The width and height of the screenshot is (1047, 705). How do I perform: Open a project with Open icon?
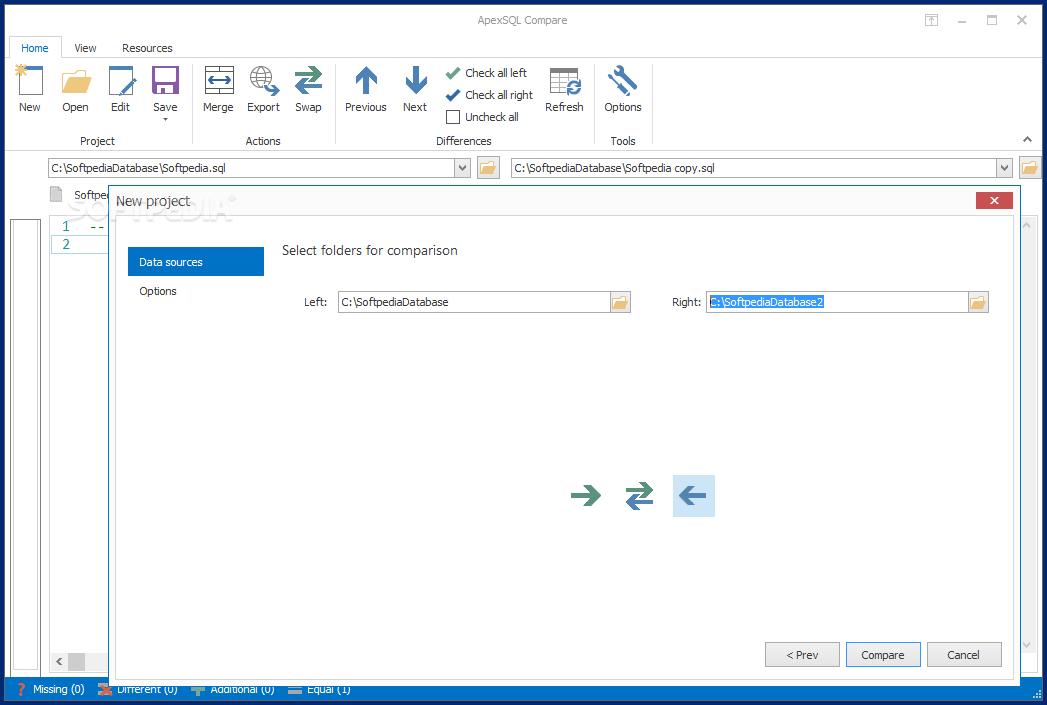(75, 89)
